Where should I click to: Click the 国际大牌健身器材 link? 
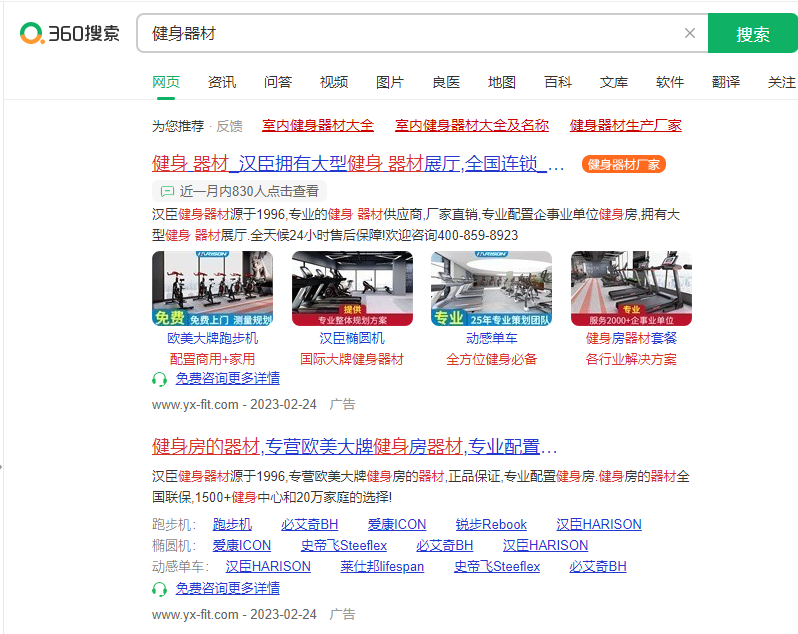coord(352,359)
